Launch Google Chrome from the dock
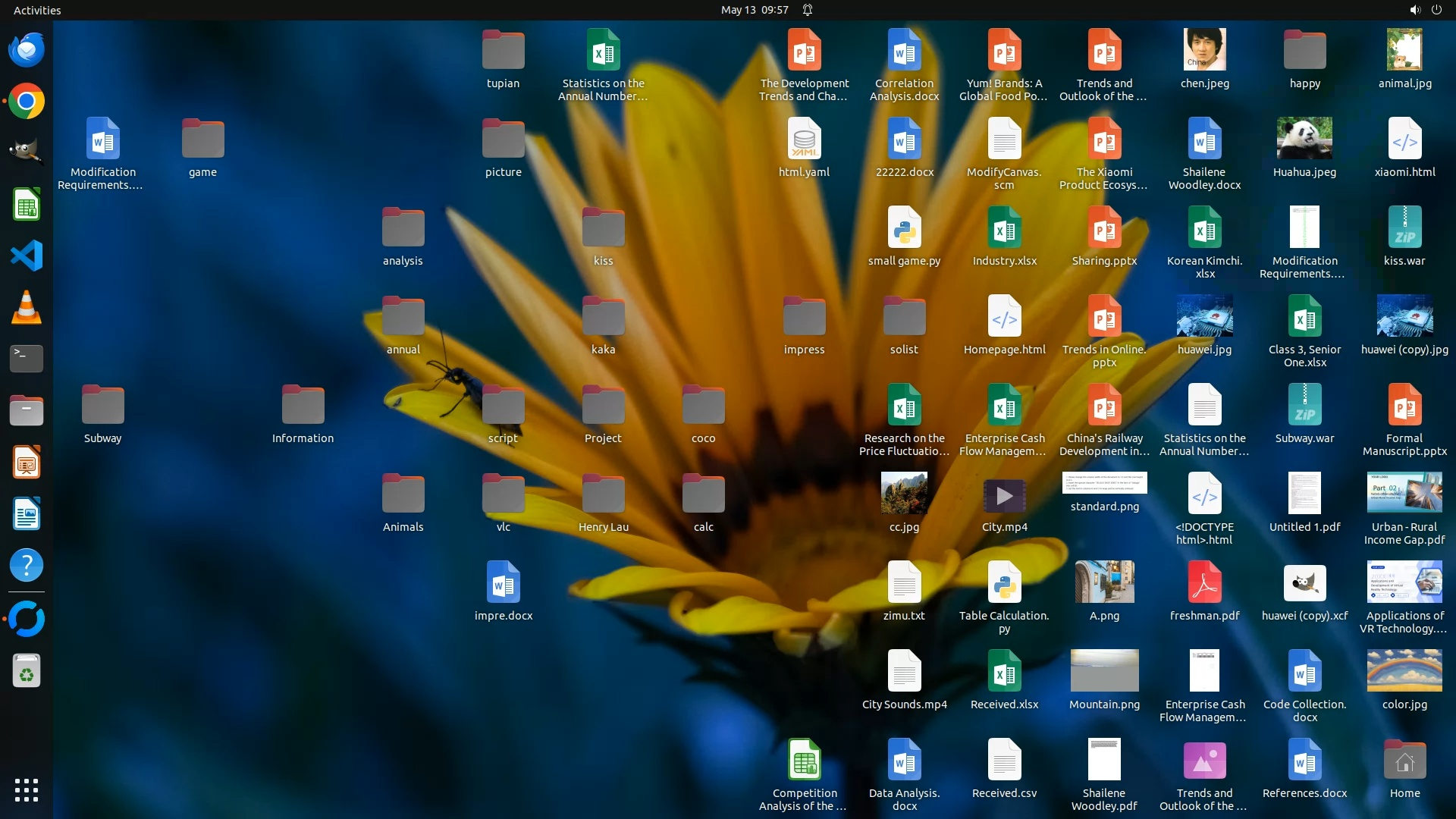1456x819 pixels. (27, 102)
